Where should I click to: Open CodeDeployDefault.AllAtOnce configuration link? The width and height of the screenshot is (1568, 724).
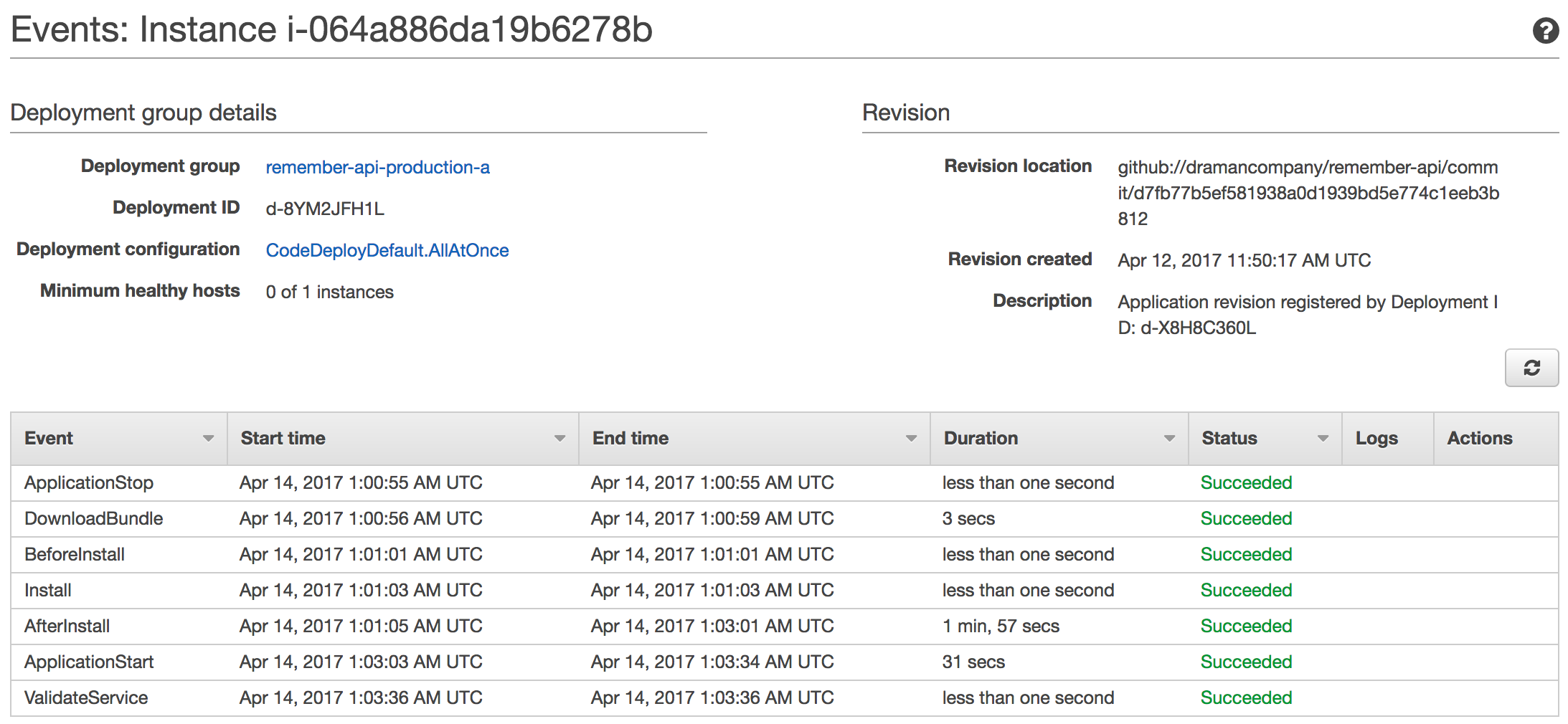pos(387,250)
